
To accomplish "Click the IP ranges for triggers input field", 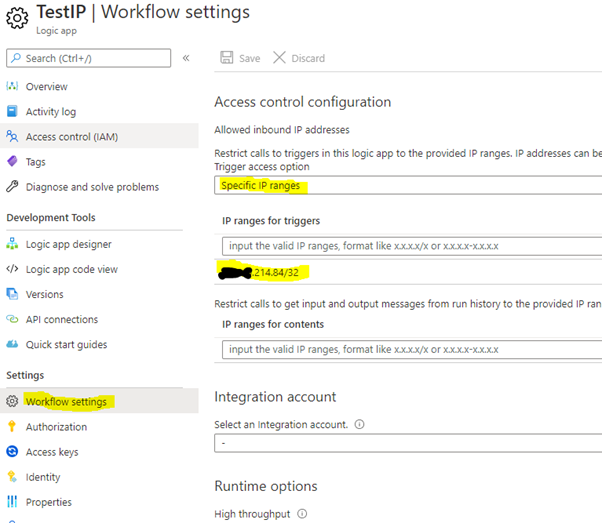I will [412, 246].
